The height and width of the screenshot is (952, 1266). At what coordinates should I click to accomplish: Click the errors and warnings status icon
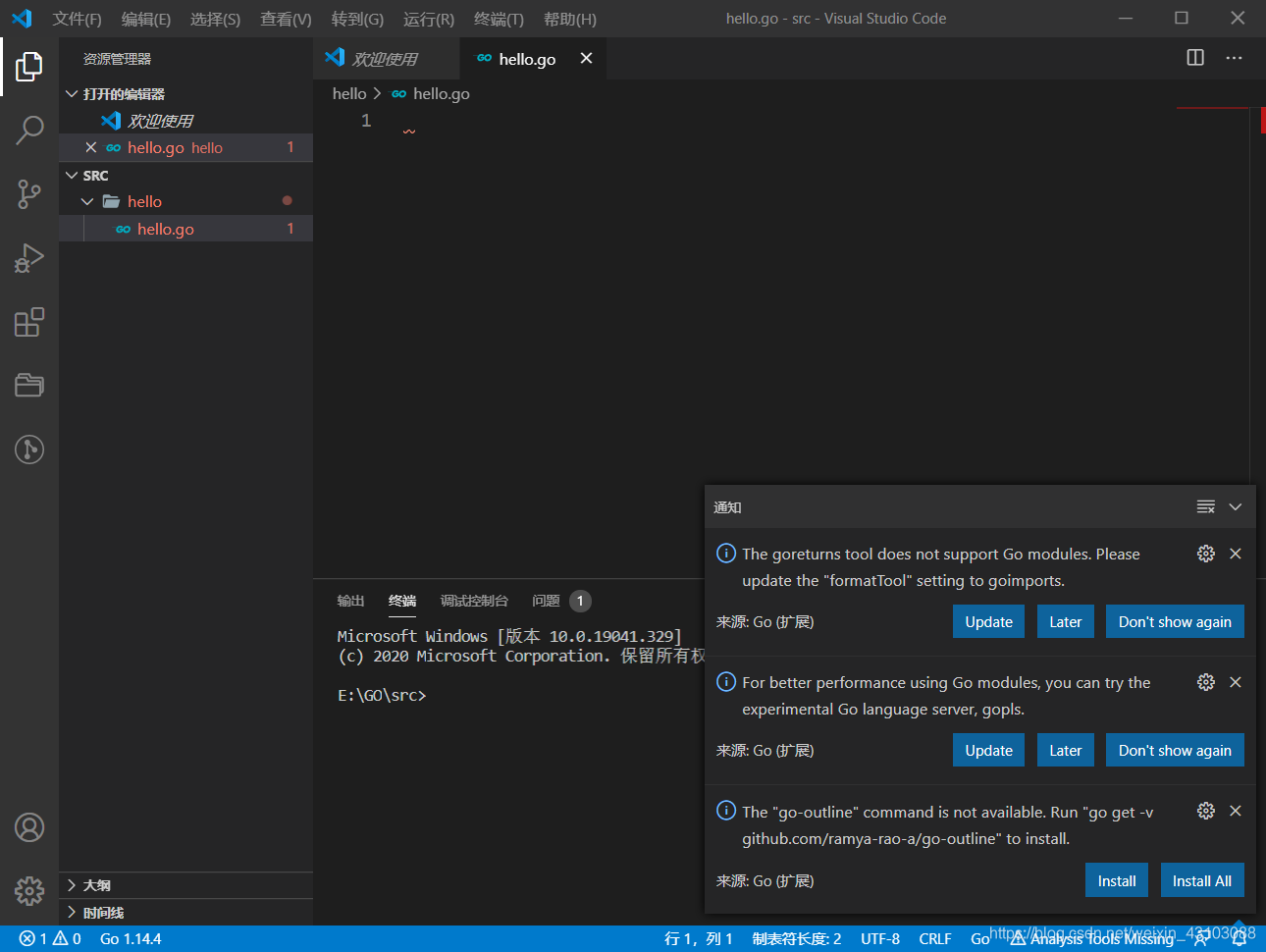(x=50, y=938)
